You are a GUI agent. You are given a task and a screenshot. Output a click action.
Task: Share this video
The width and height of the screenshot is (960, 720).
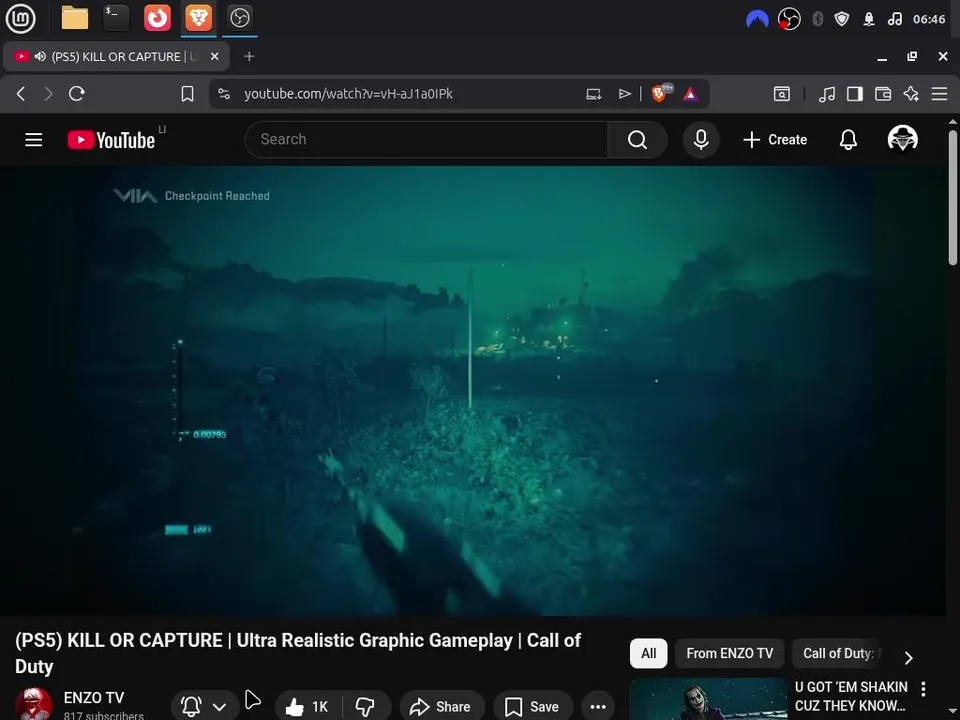441,707
